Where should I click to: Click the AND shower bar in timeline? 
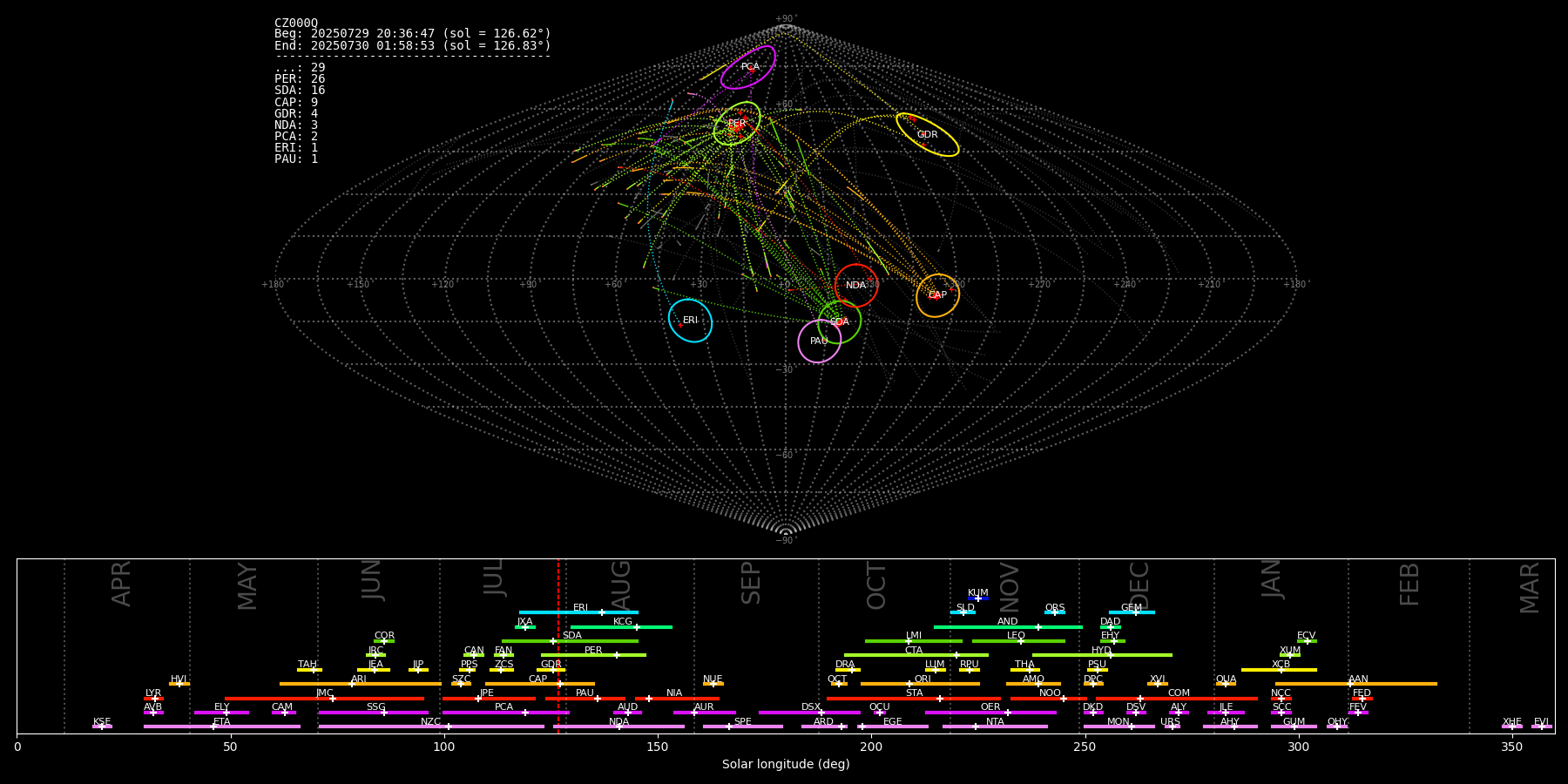(1008, 627)
